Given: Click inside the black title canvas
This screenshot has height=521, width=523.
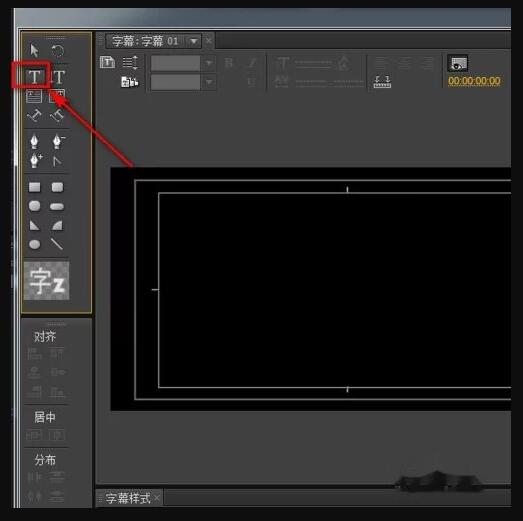Looking at the screenshot, I should [x=311, y=289].
